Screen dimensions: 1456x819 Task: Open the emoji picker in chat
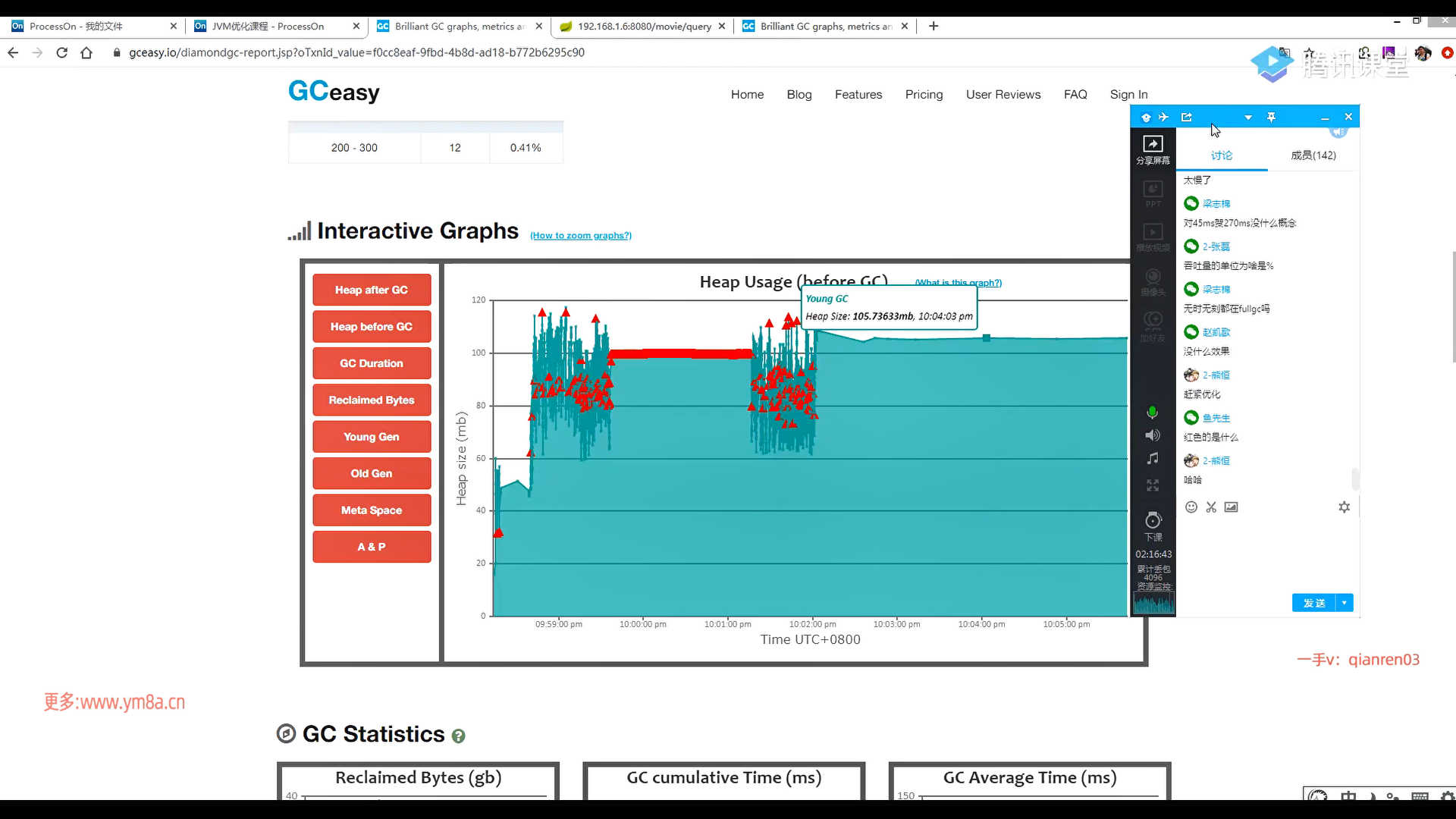click(1191, 507)
